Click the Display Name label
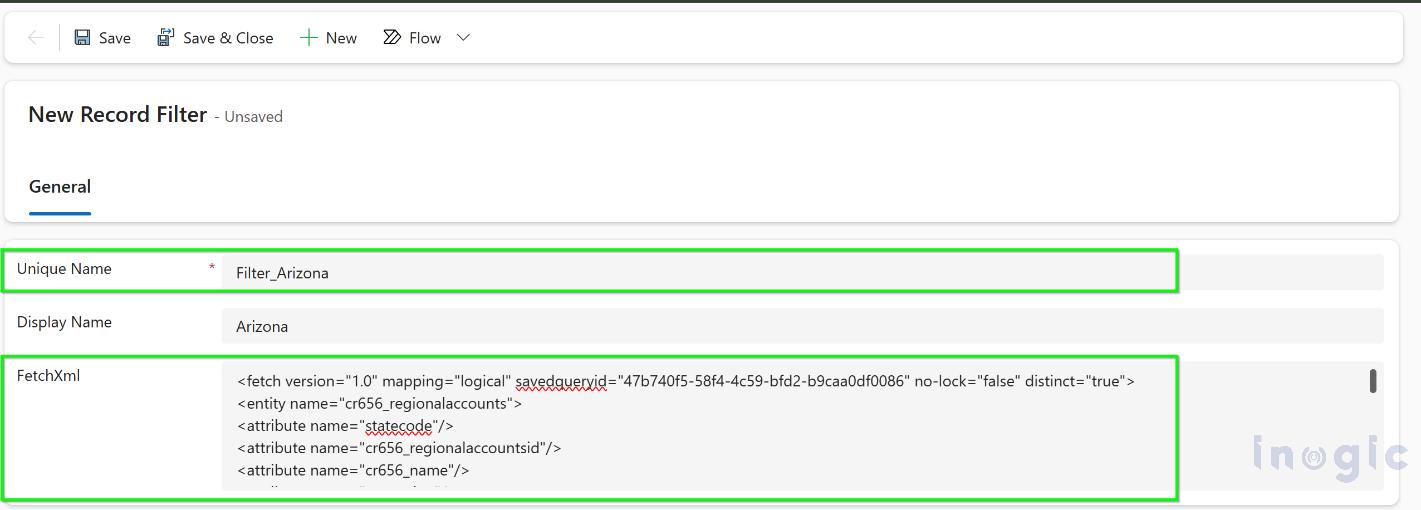 [x=64, y=322]
